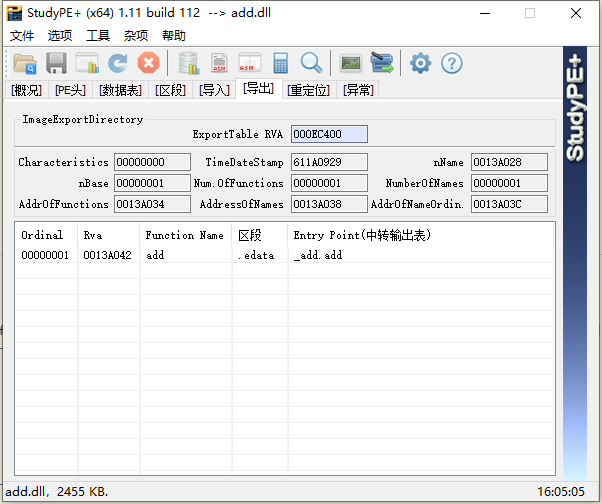
Task: Click the floppy disk save icon
Action: click(56, 63)
